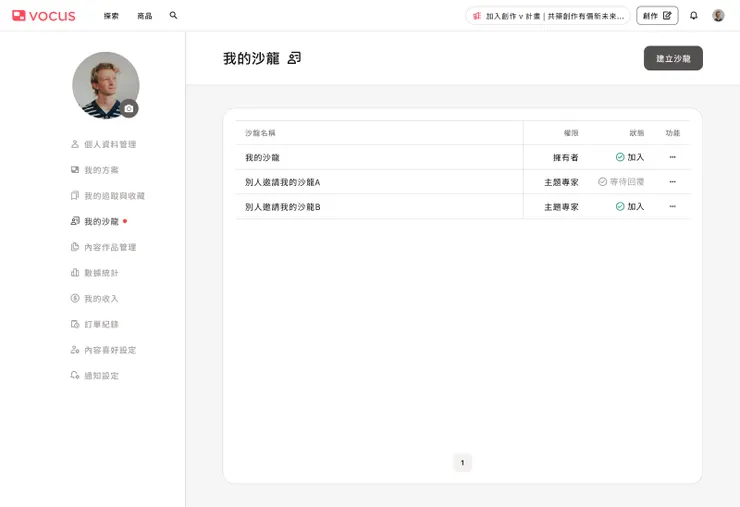Image resolution: width=740 pixels, height=507 pixels.
Task: Click the chart icon beside 數據統計
Action: [75, 272]
